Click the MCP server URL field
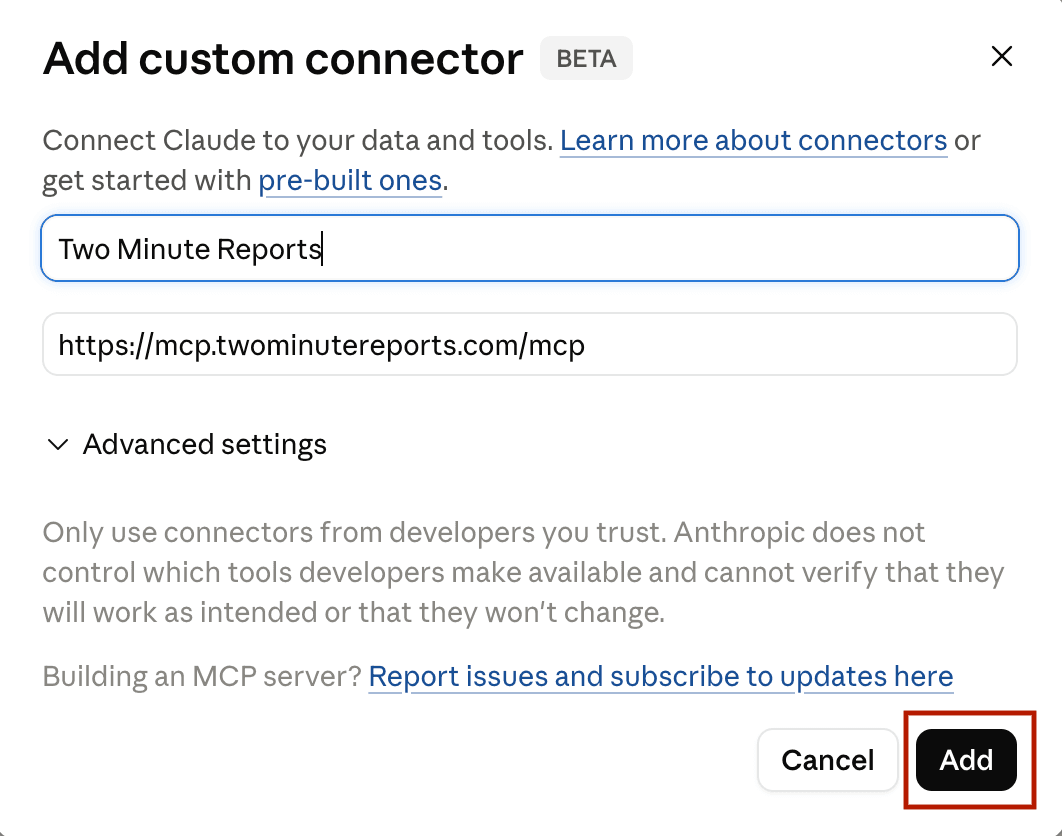This screenshot has width=1062, height=836. (530, 344)
